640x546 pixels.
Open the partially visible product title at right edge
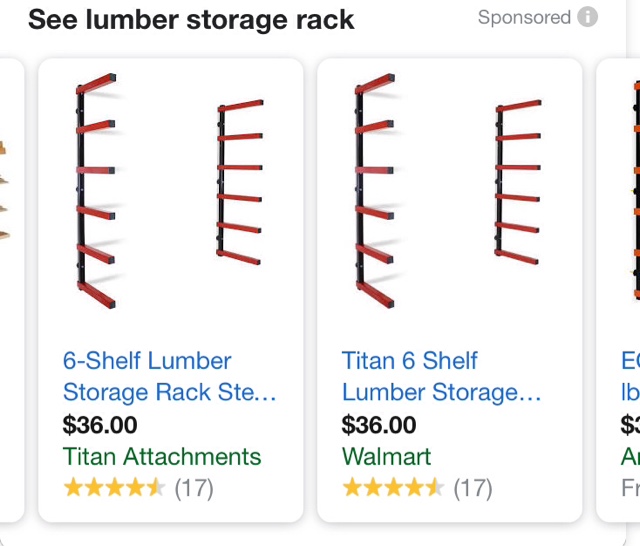[630, 376]
